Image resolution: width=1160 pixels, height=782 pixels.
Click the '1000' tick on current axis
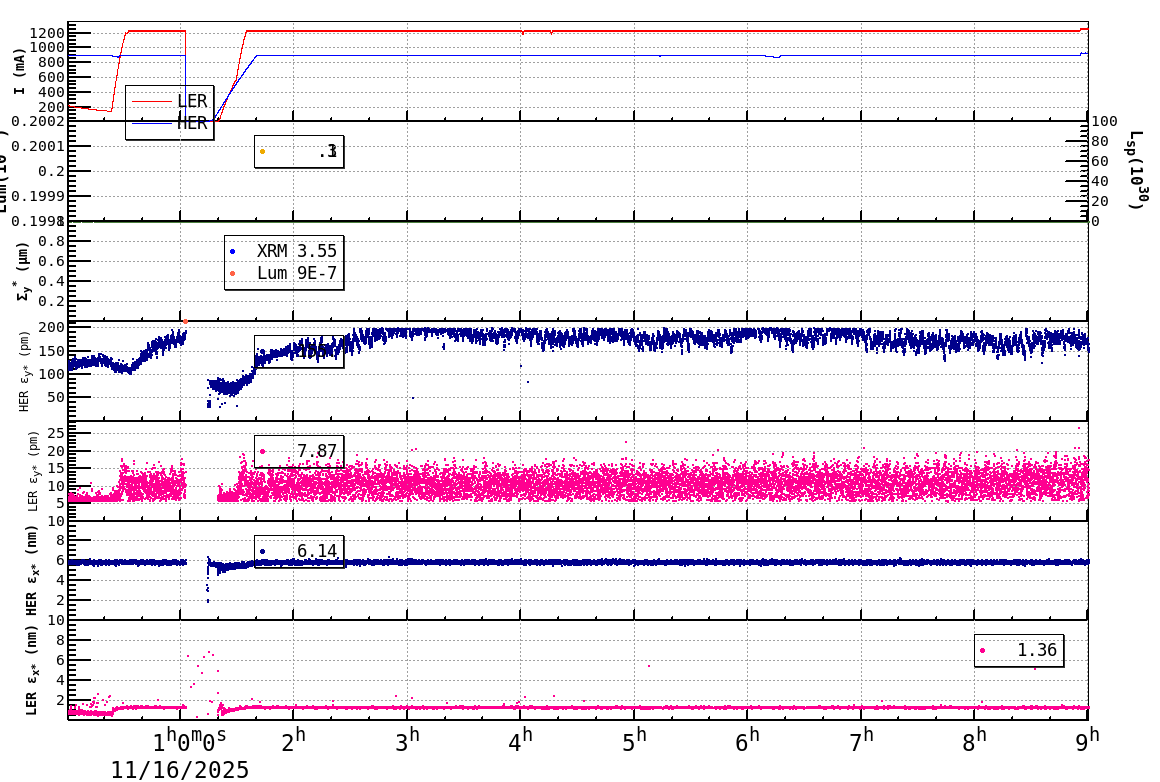tap(47, 47)
